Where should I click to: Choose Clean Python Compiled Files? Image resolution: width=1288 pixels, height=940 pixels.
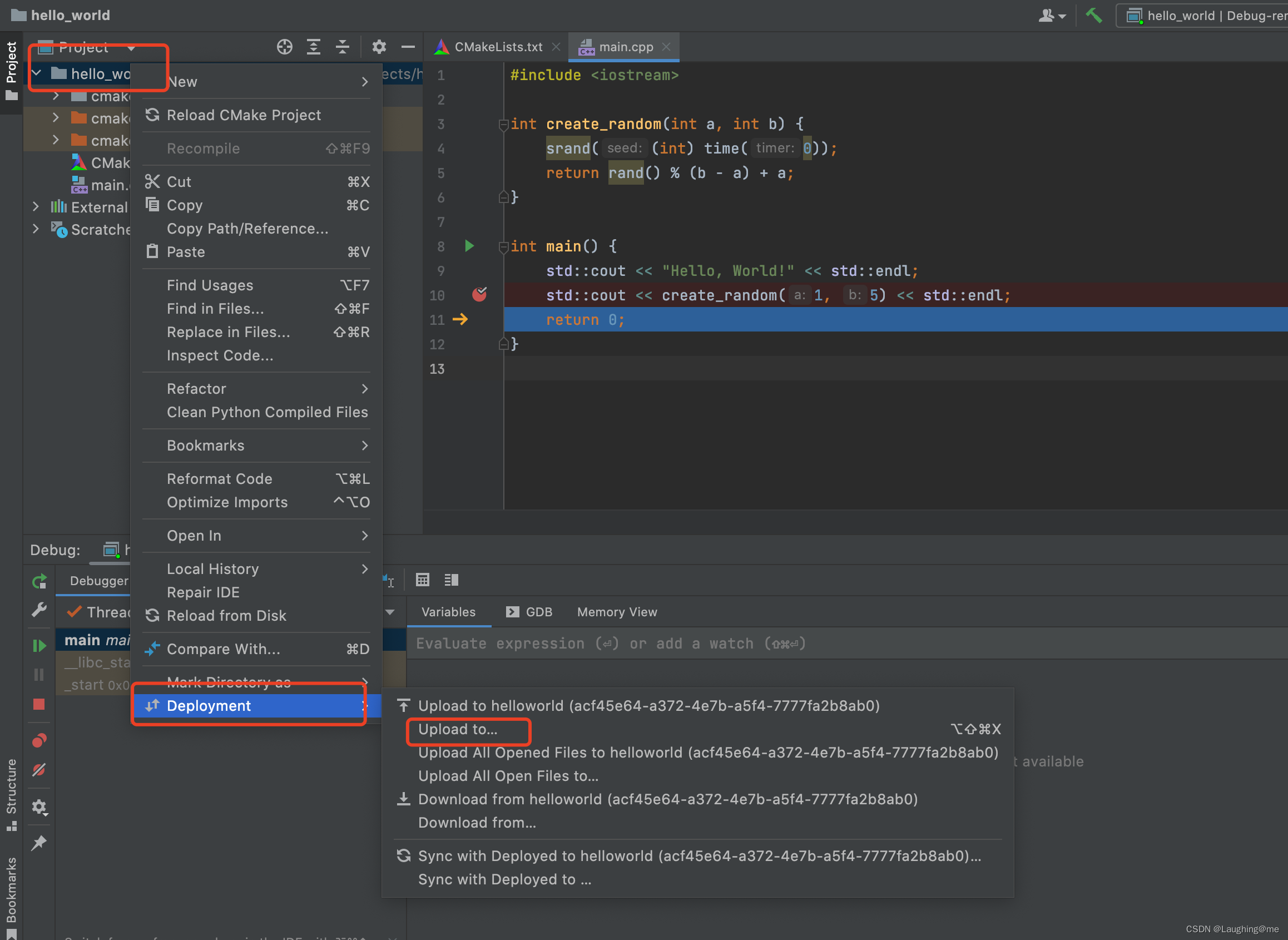pos(256,412)
